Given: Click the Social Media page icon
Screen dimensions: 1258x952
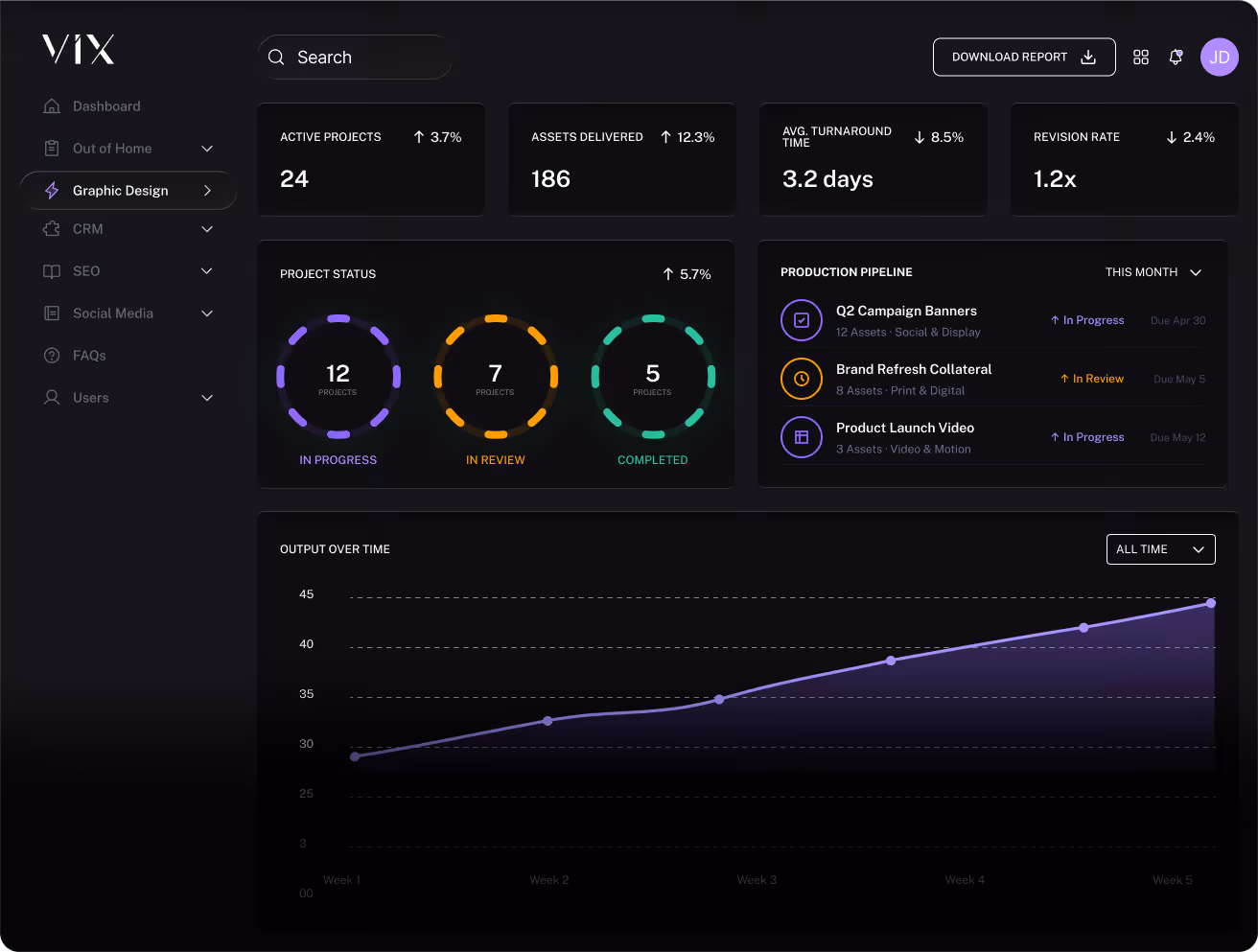Looking at the screenshot, I should click(x=52, y=313).
